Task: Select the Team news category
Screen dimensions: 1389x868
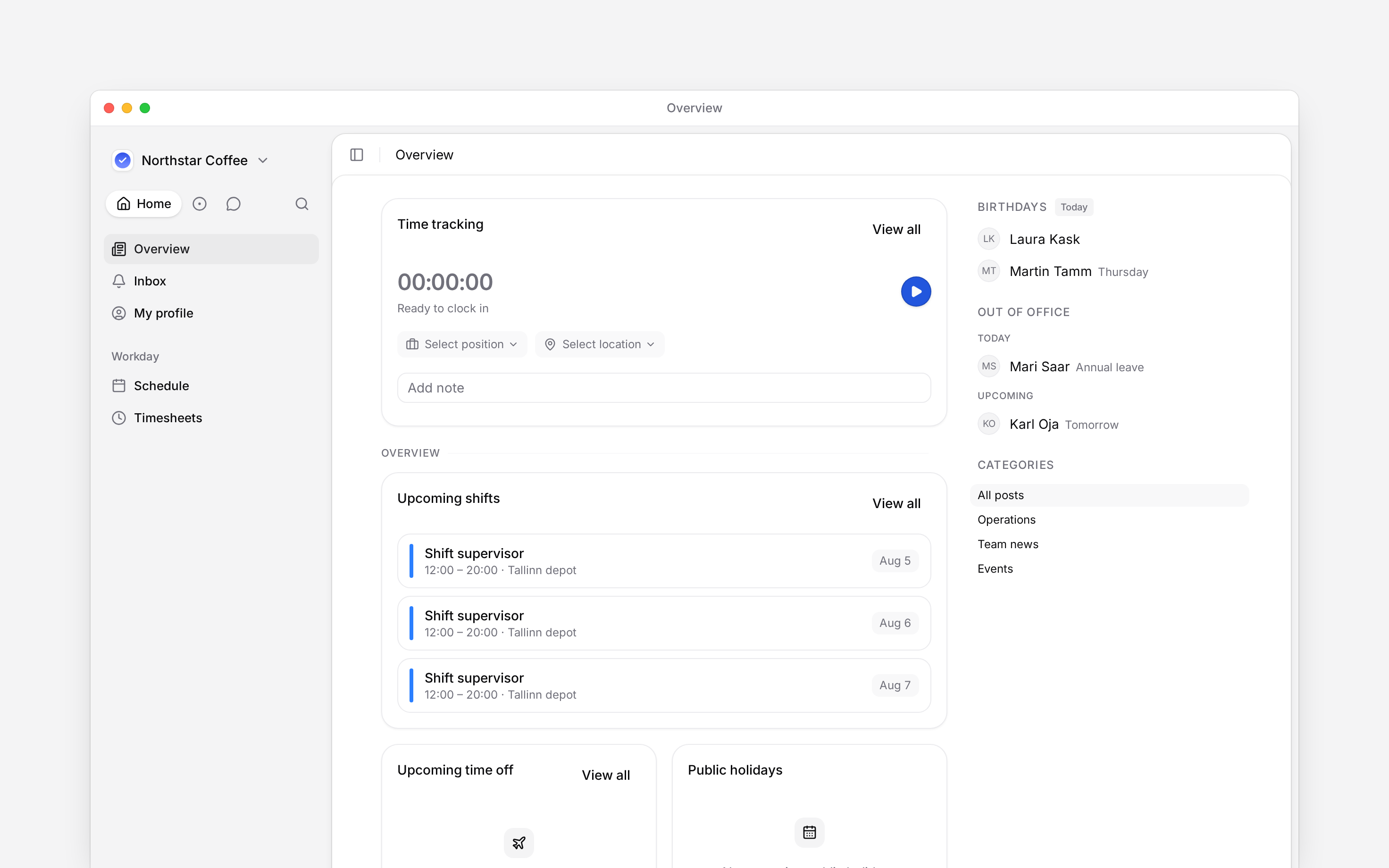Action: 1109,544
